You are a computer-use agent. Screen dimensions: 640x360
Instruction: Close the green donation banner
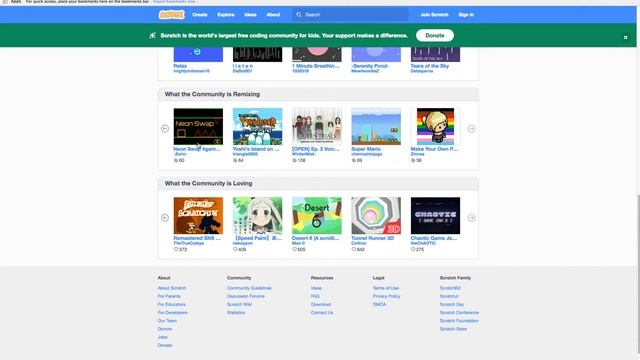tap(625, 37)
